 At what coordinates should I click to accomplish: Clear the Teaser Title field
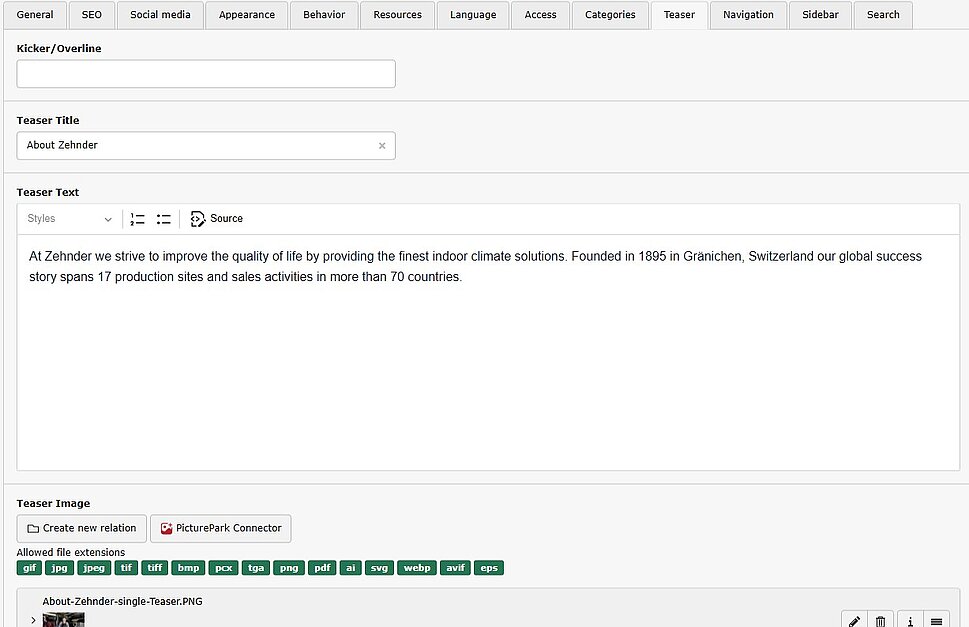tap(382, 146)
